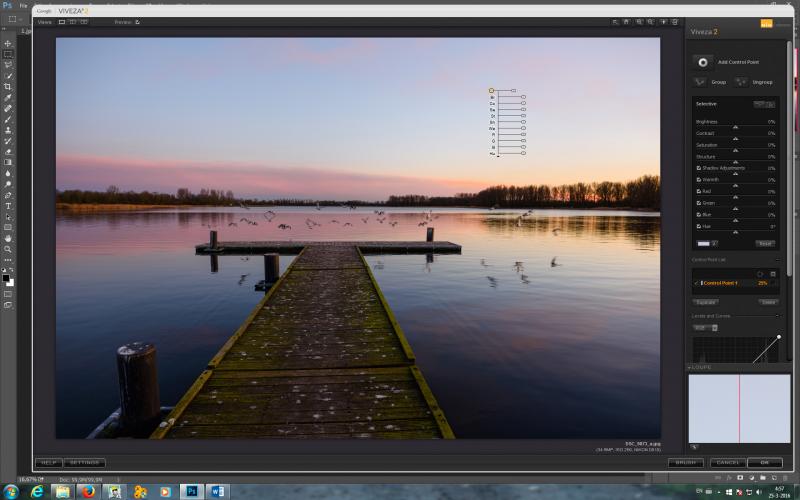
Task: Select the Move tool in Photoshop toolbar
Action: [8, 44]
